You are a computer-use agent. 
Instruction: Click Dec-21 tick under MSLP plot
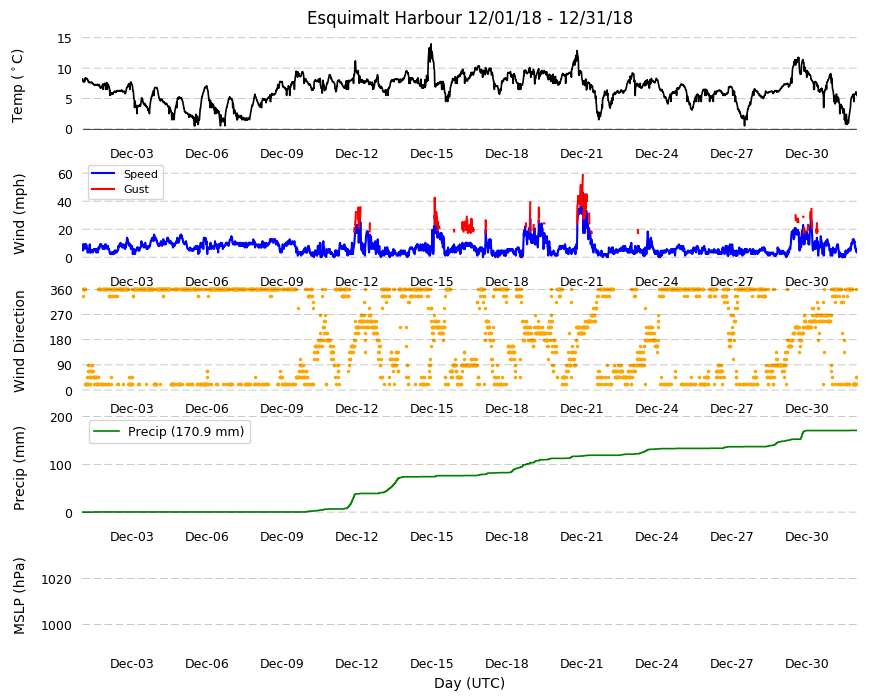click(581, 663)
